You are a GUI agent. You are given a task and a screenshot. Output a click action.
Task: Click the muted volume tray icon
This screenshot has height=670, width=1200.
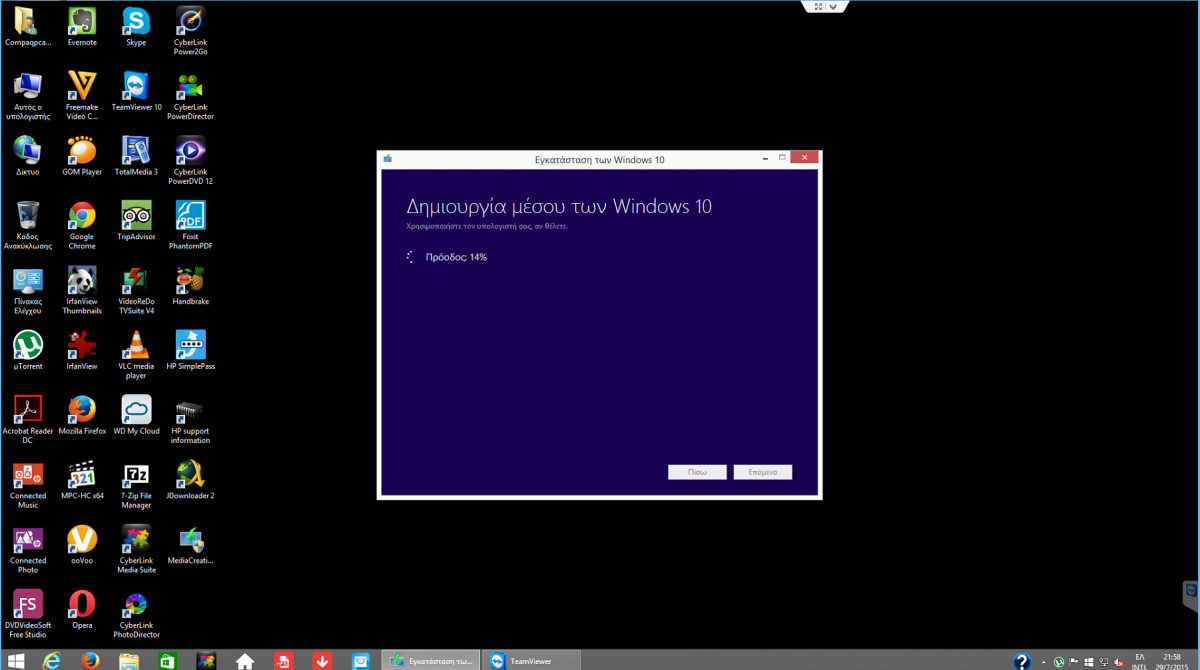[x=1117, y=661]
